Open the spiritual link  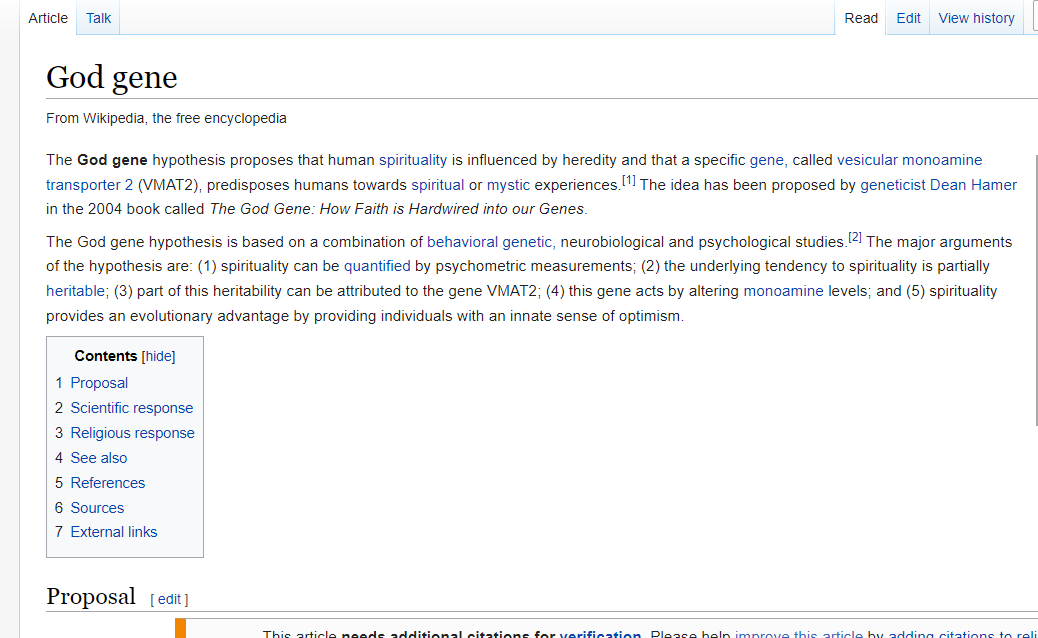(x=438, y=185)
